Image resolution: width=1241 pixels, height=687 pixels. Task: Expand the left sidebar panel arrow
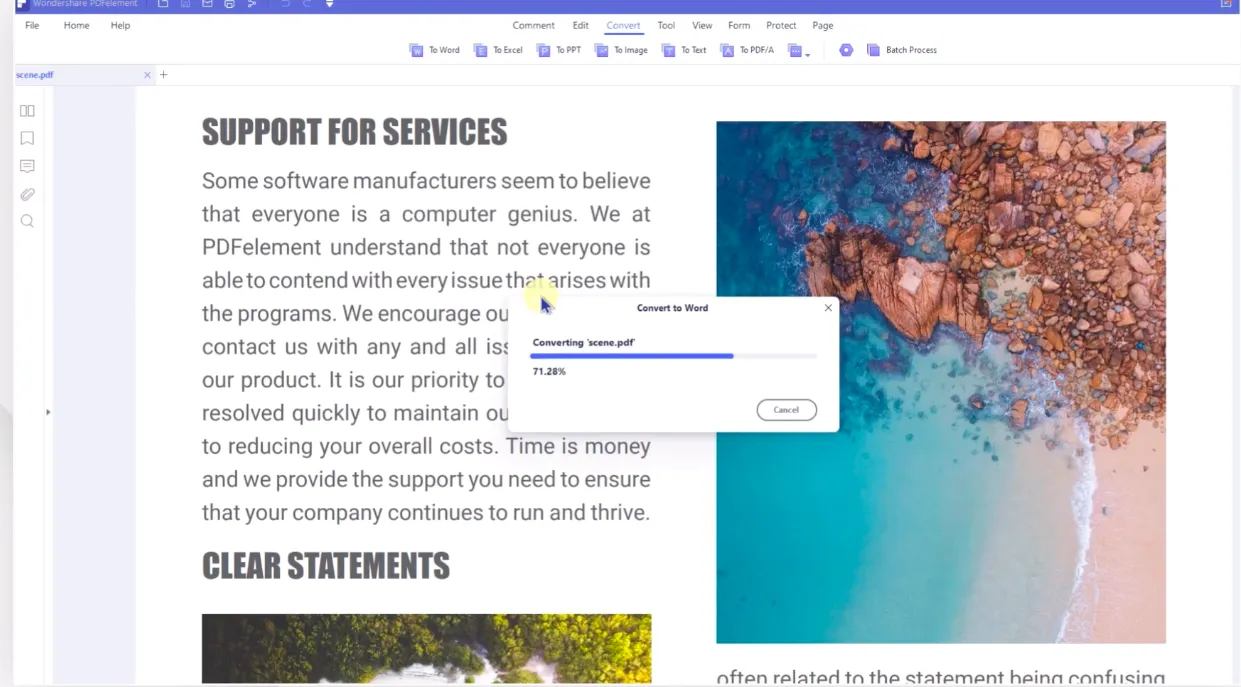click(x=48, y=412)
